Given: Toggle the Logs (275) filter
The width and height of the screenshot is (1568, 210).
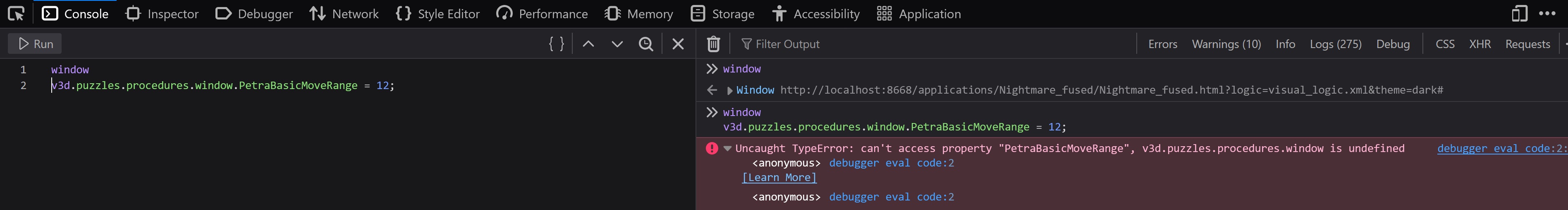Looking at the screenshot, I should click(x=1336, y=44).
